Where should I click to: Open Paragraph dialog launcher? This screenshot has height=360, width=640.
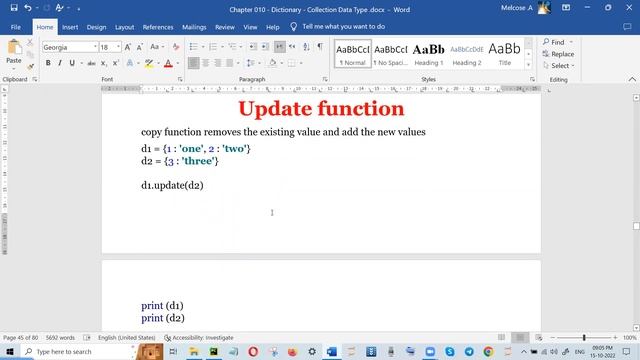pyautogui.click(x=325, y=79)
